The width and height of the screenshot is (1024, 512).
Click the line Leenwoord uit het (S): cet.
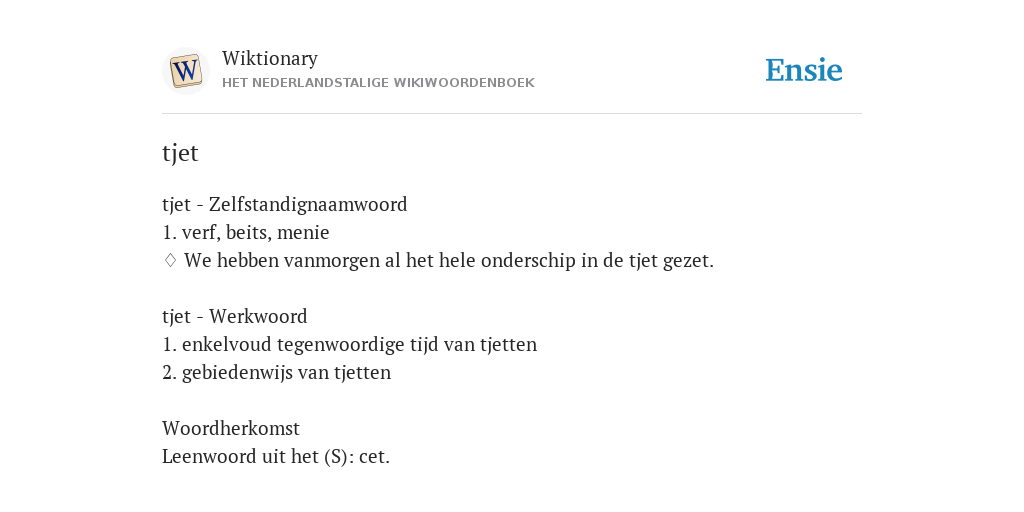click(276, 456)
